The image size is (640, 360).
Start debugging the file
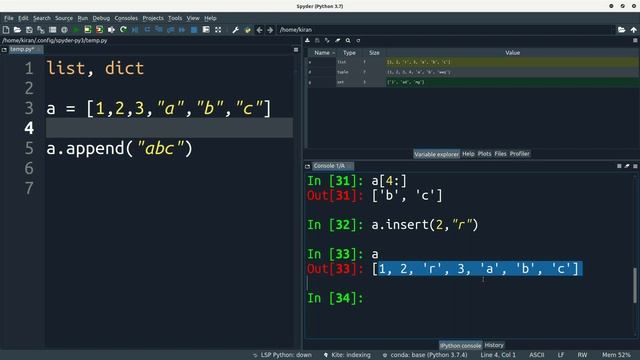point(135,30)
